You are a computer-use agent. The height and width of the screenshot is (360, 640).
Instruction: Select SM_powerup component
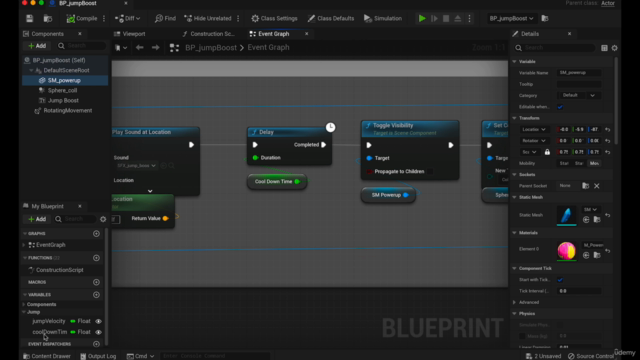(x=65, y=80)
